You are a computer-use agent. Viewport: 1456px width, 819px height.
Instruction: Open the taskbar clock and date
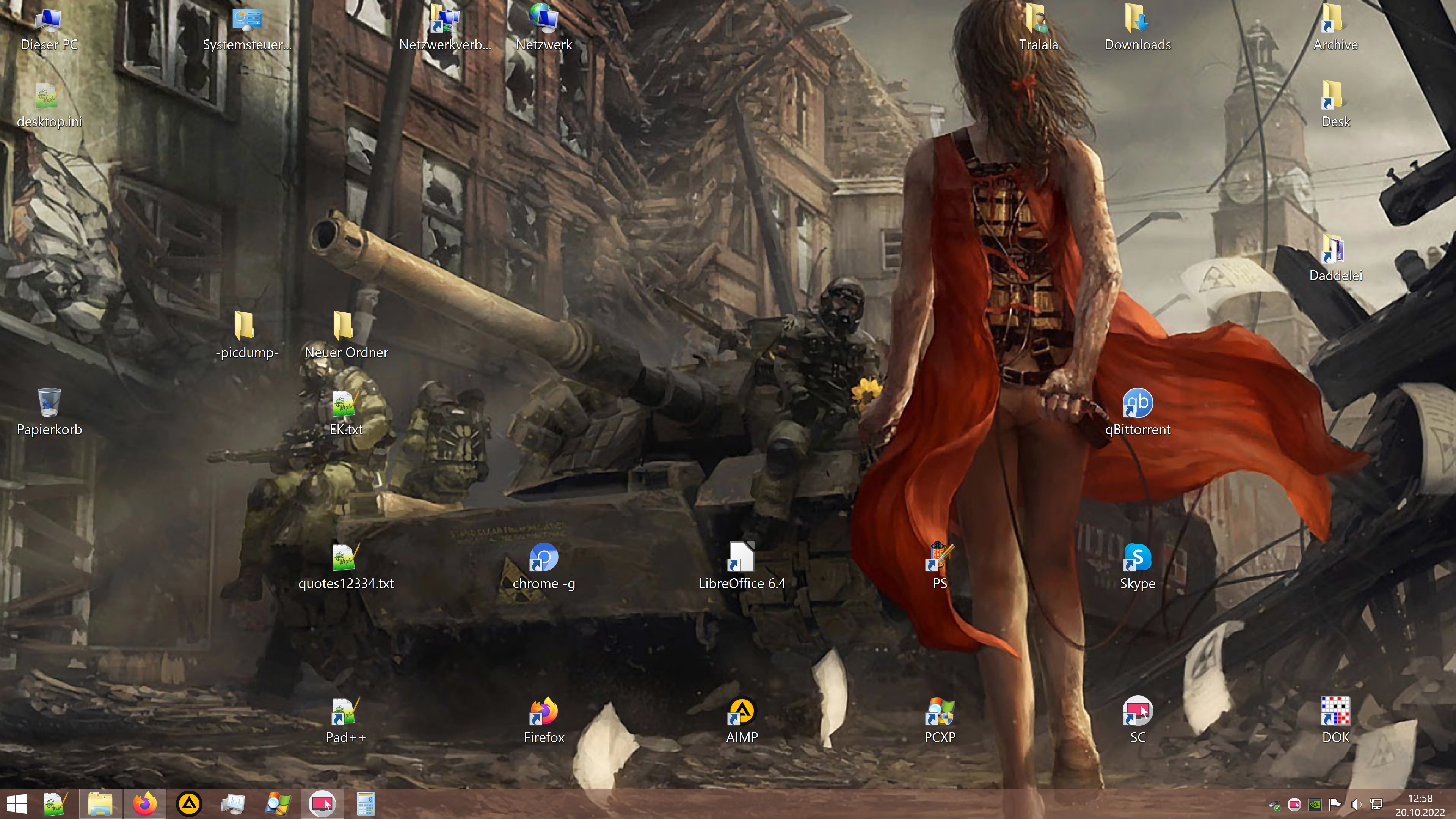coord(1419,805)
